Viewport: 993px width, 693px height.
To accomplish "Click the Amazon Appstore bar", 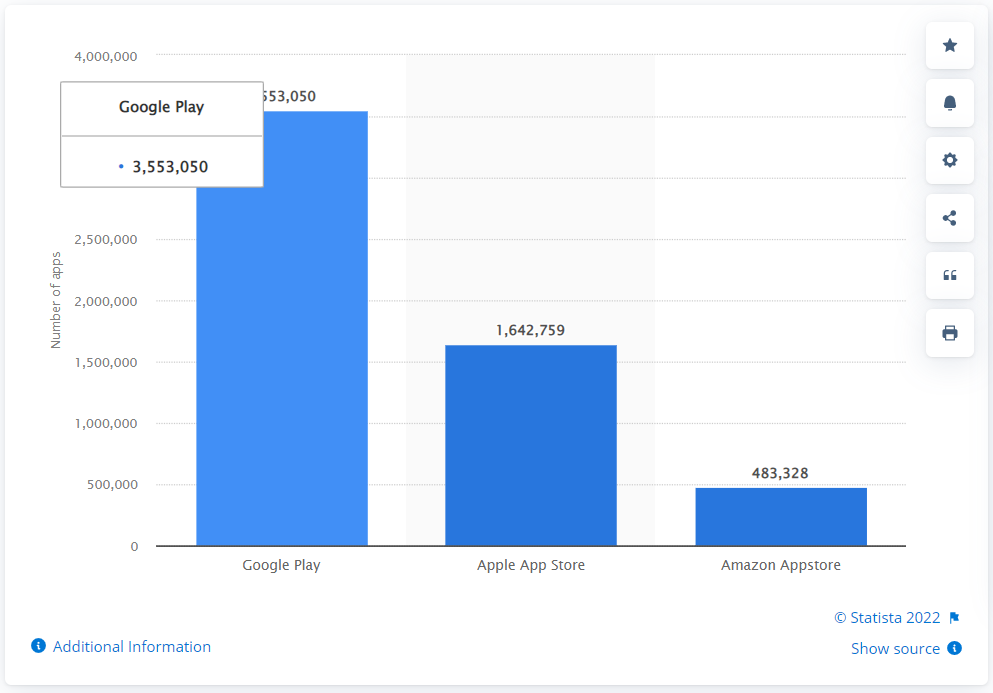I will coord(781,516).
